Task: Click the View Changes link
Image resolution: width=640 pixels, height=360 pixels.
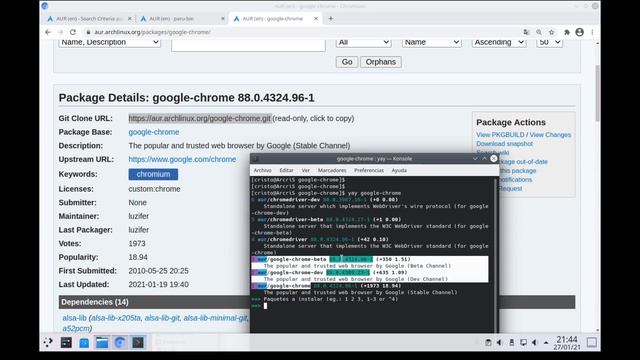Action: tap(550, 135)
